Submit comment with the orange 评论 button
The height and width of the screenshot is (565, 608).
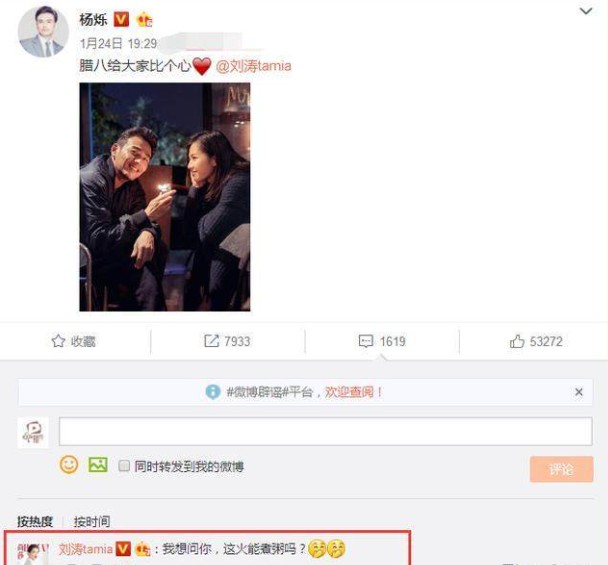point(561,469)
